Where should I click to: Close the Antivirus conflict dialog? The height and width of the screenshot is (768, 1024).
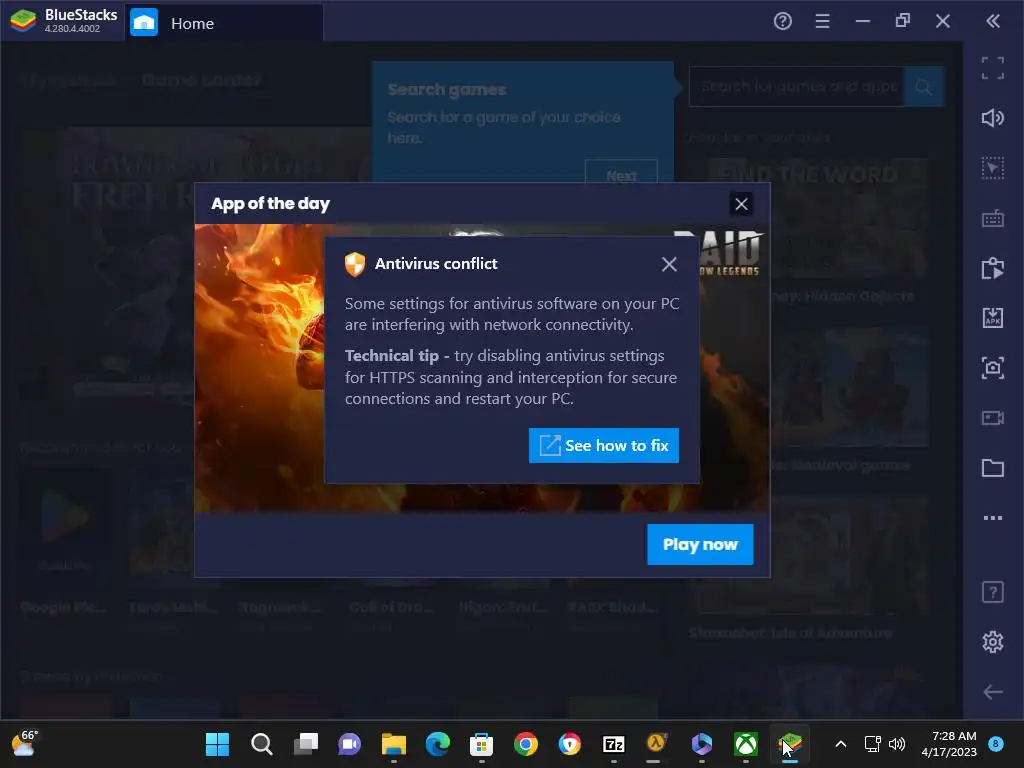click(669, 264)
